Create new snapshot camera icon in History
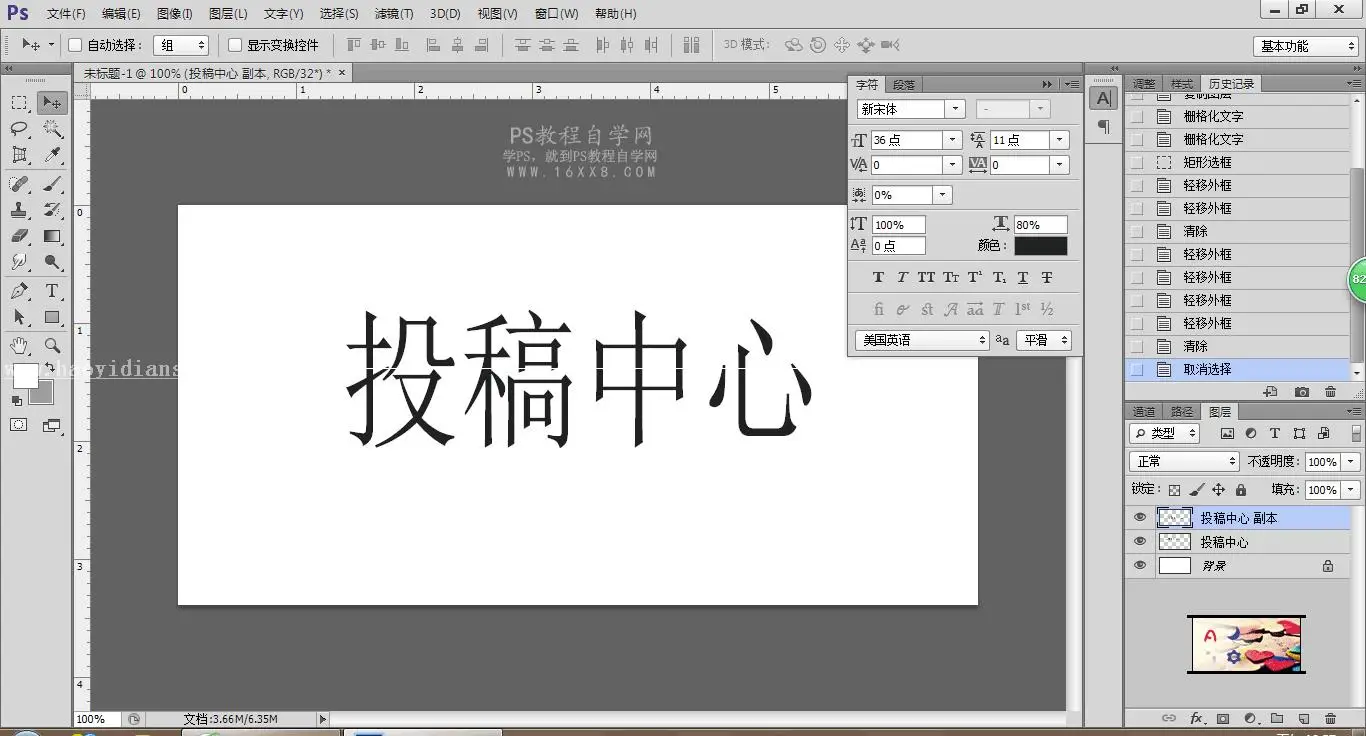Screen dimensions: 1366x736 pyautogui.click(x=1301, y=392)
